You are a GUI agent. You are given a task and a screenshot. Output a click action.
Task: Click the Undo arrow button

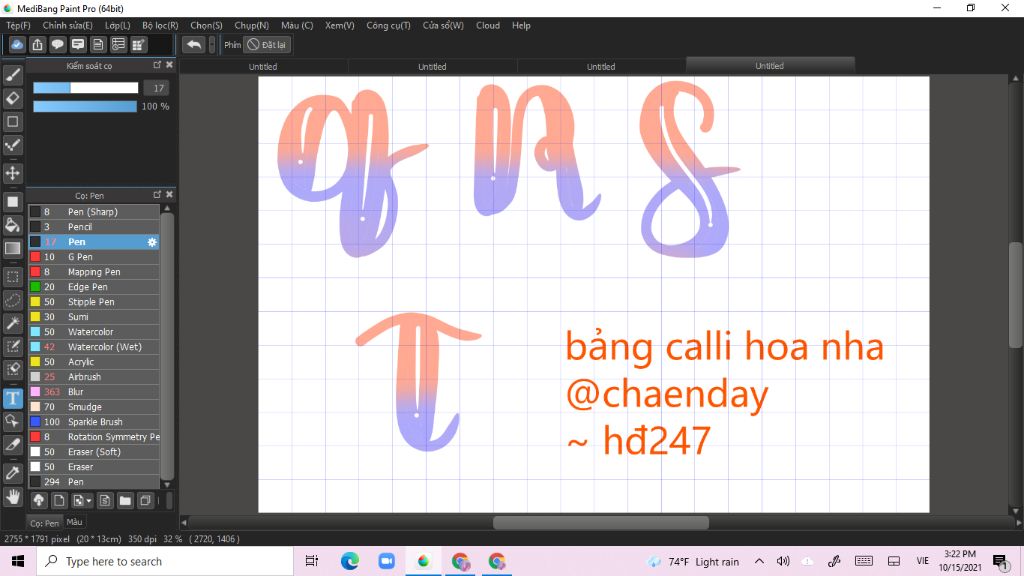[194, 44]
